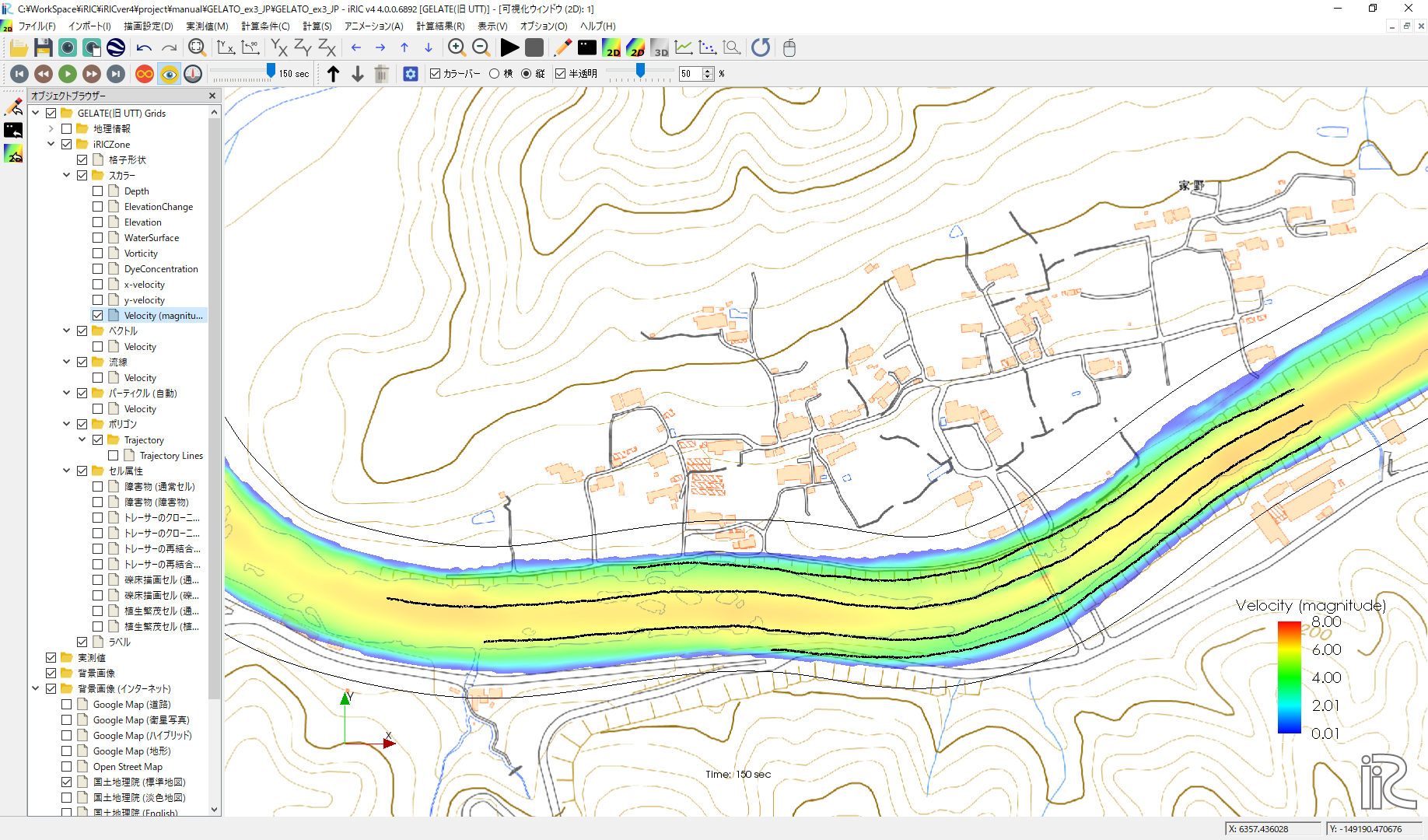Viewport: 1428px width, 840px height.
Task: Select the 横 radio button
Action: 494,74
